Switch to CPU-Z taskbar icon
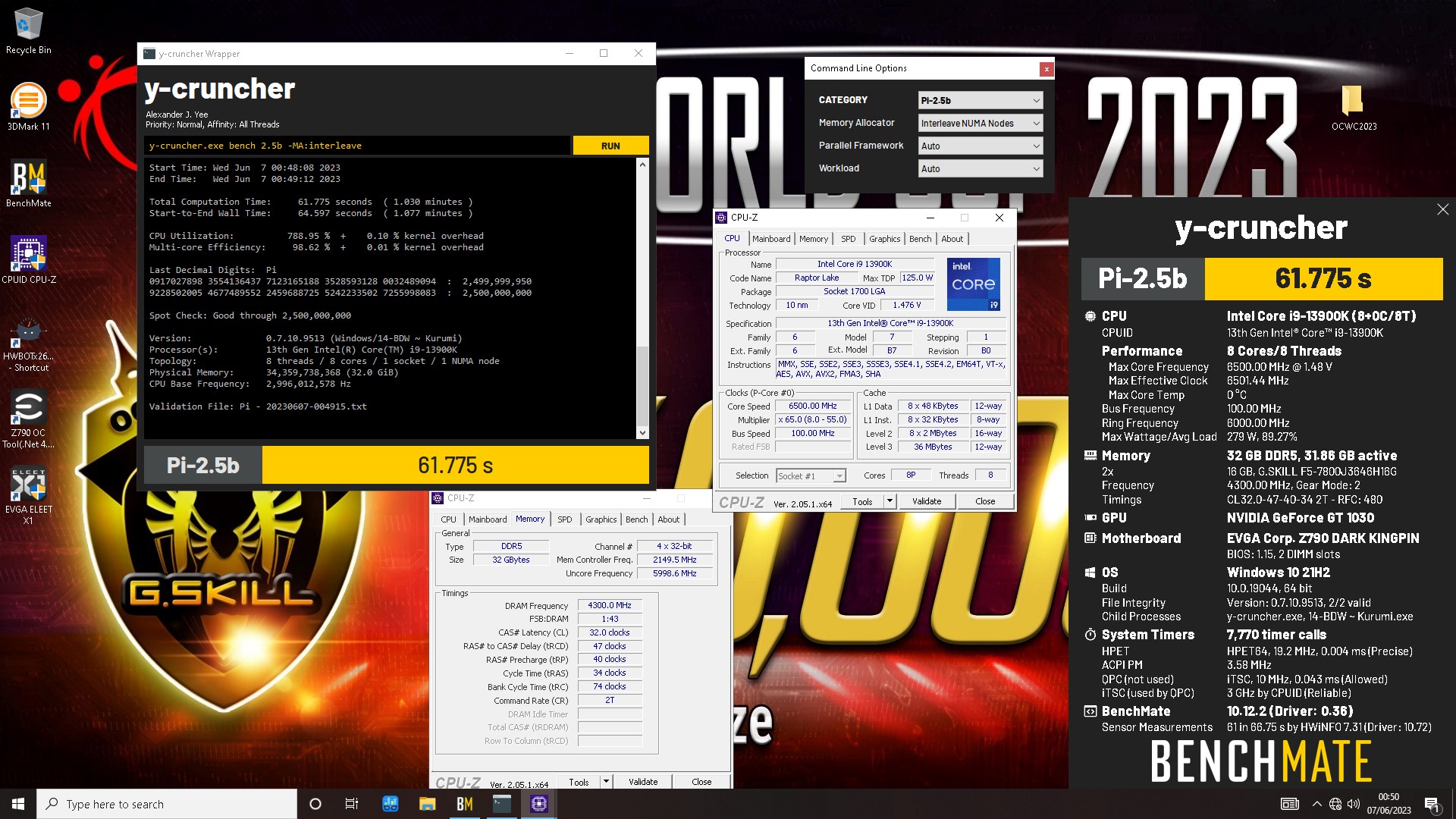The width and height of the screenshot is (1456, 819). 539,804
